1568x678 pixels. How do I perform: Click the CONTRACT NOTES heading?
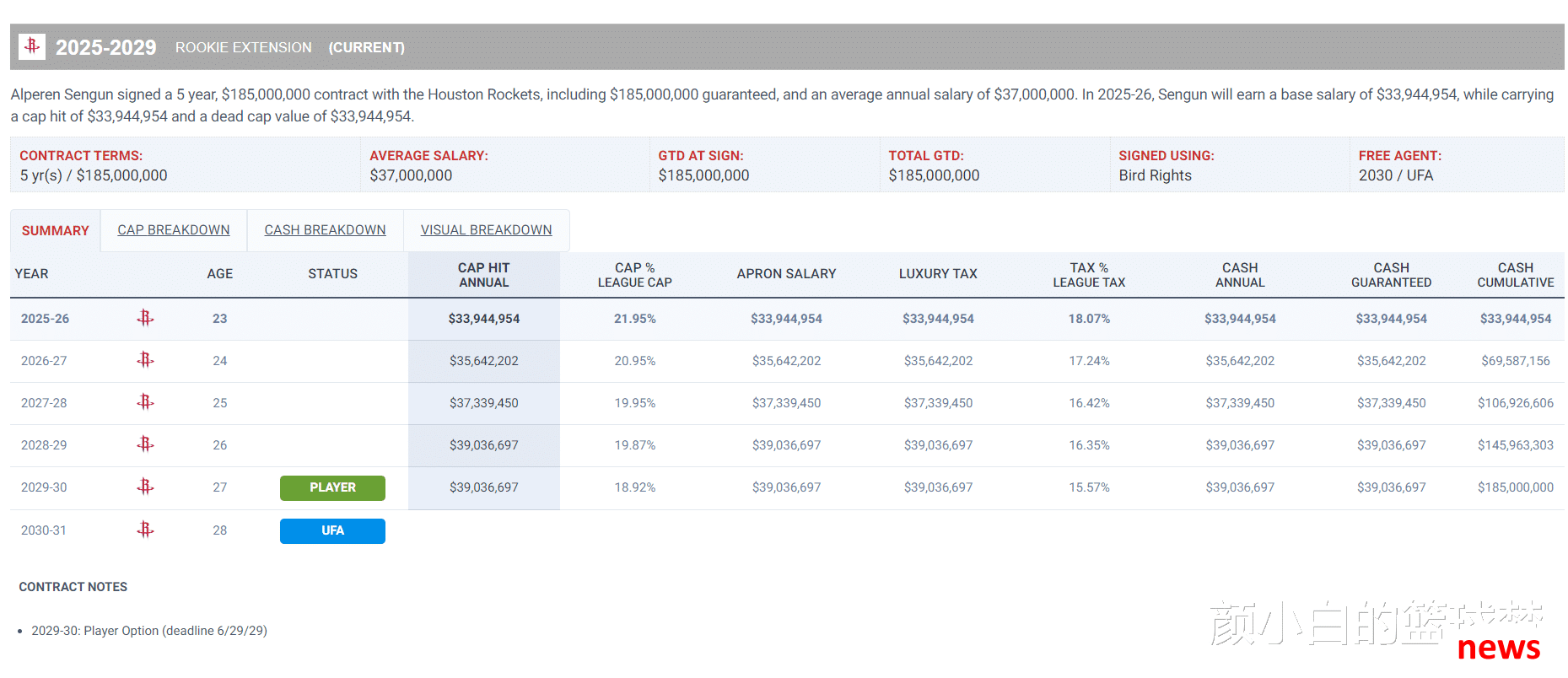coord(73,587)
